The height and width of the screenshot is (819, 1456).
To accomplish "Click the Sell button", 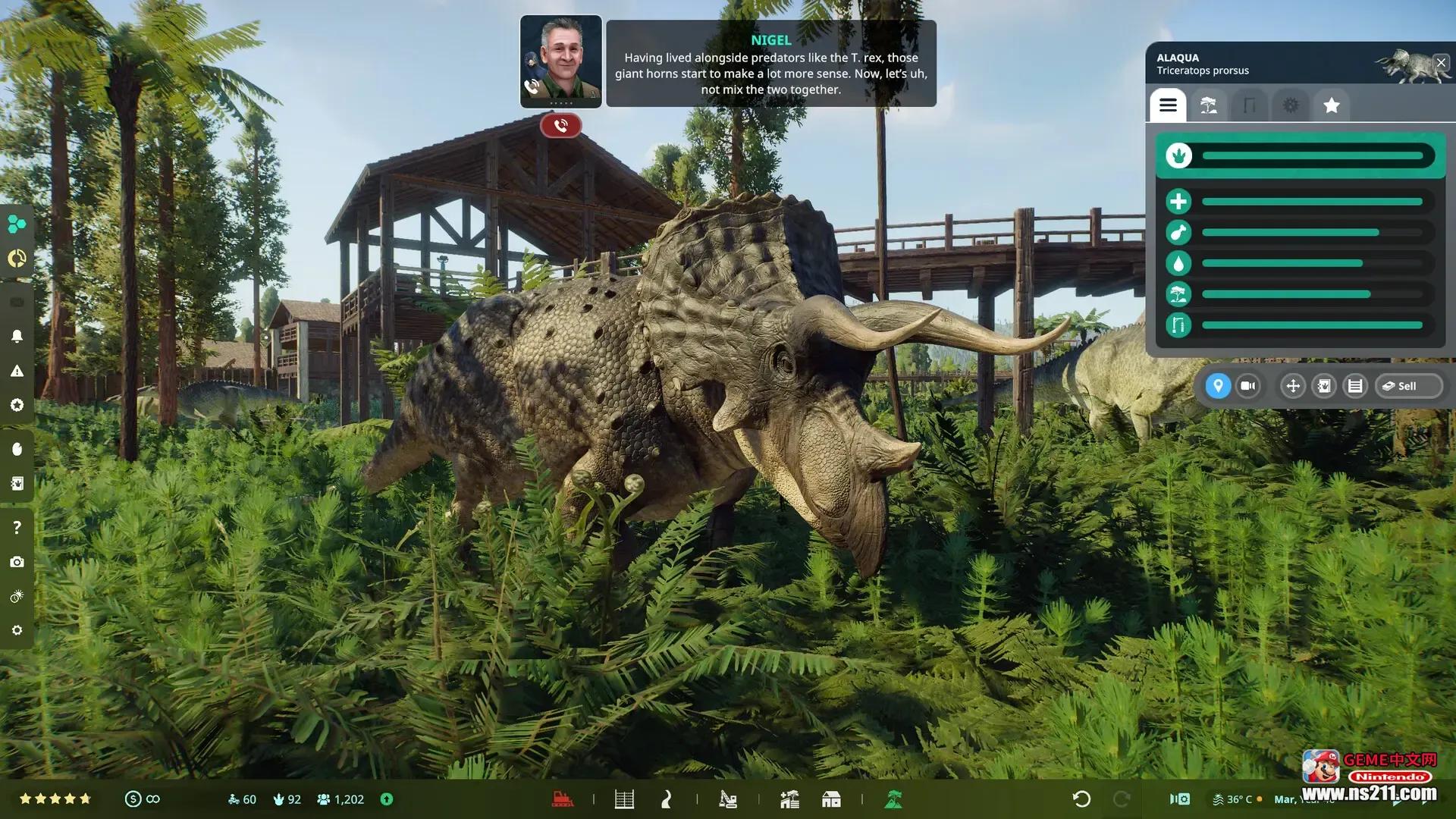I will click(1408, 386).
